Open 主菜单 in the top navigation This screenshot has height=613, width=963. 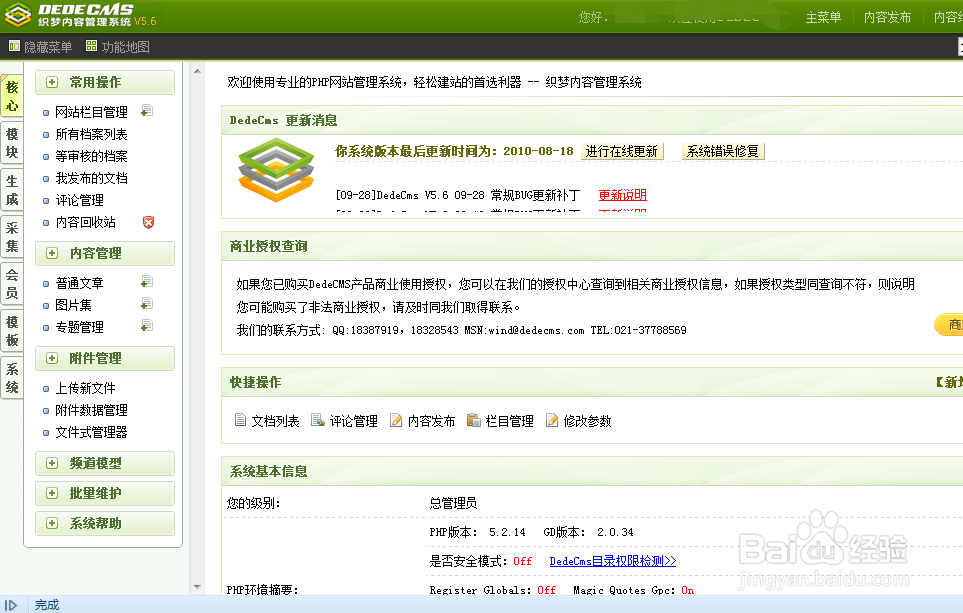[x=823, y=17]
